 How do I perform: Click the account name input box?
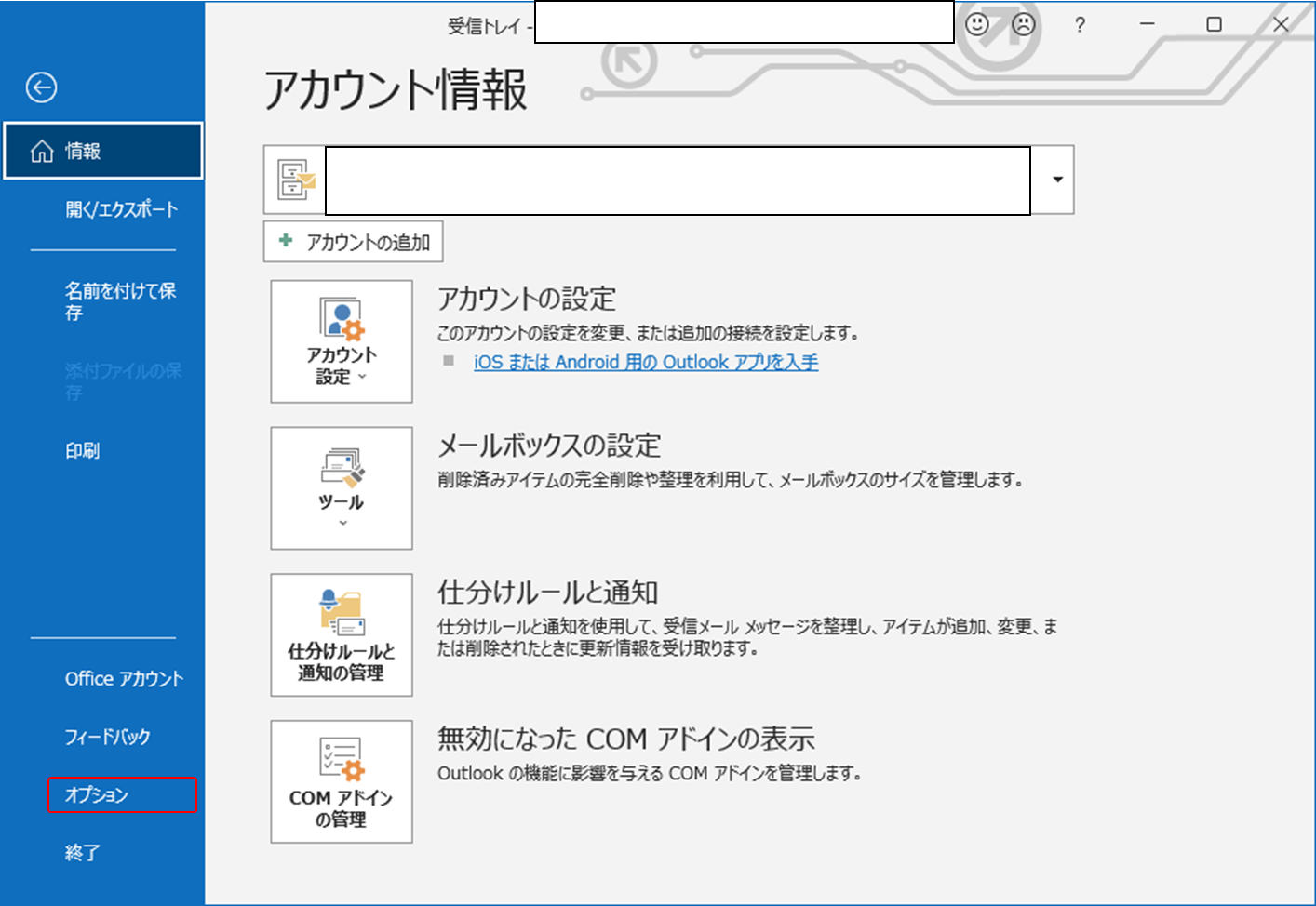(678, 180)
